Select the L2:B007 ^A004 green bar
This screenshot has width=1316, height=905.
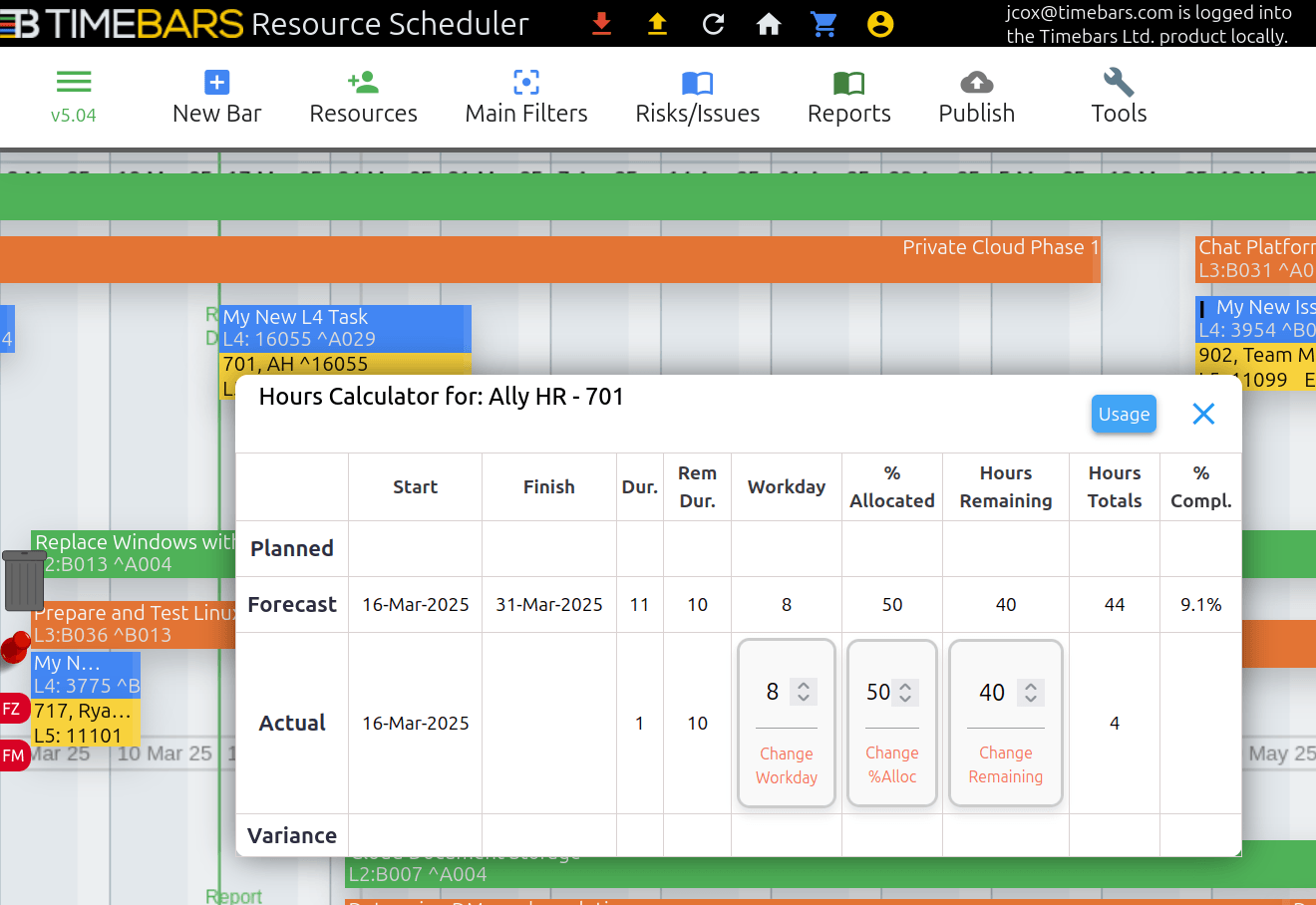(829, 872)
